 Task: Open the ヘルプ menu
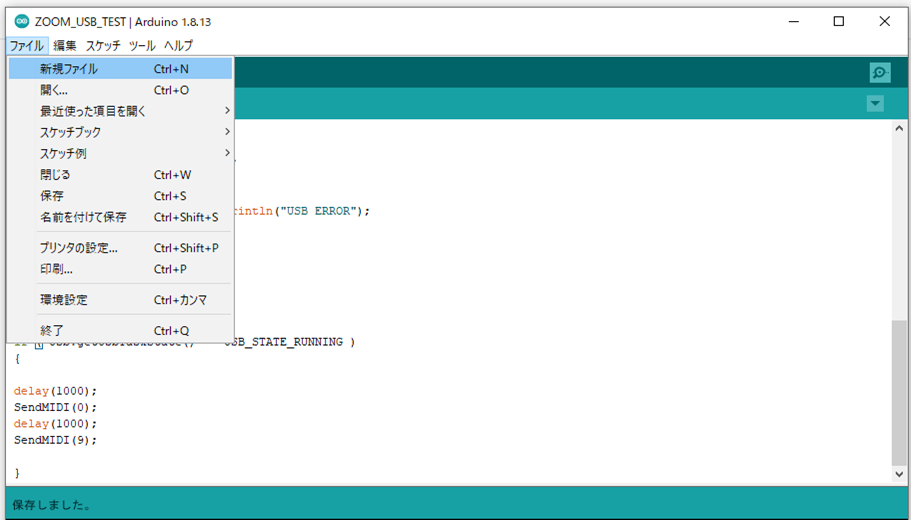pos(178,46)
